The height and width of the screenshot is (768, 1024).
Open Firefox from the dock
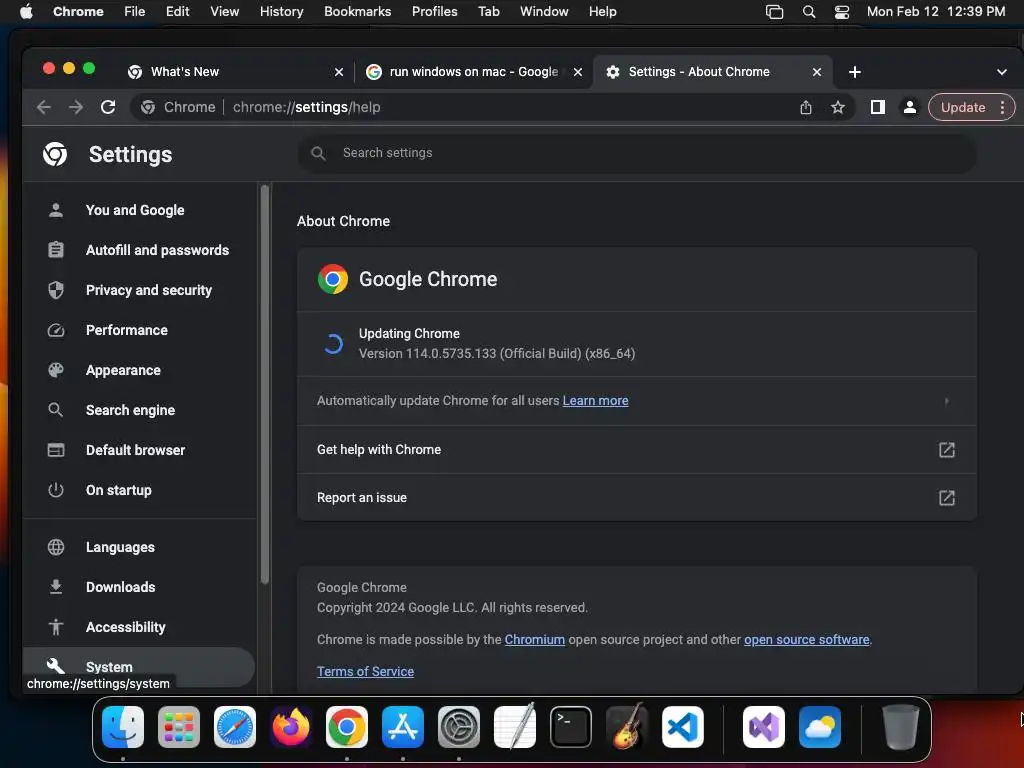(291, 727)
